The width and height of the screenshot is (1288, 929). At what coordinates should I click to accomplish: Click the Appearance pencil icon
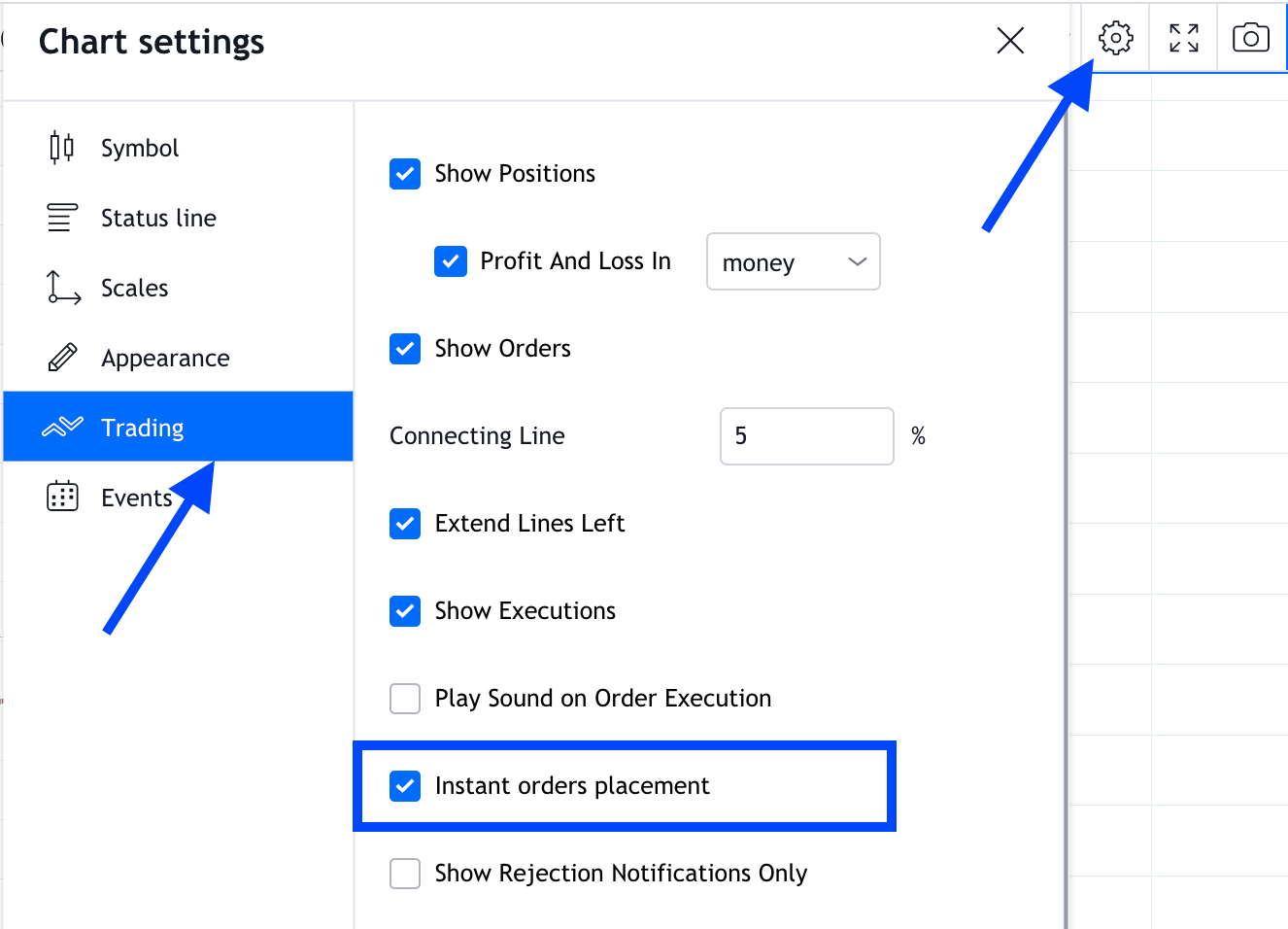tap(62, 358)
